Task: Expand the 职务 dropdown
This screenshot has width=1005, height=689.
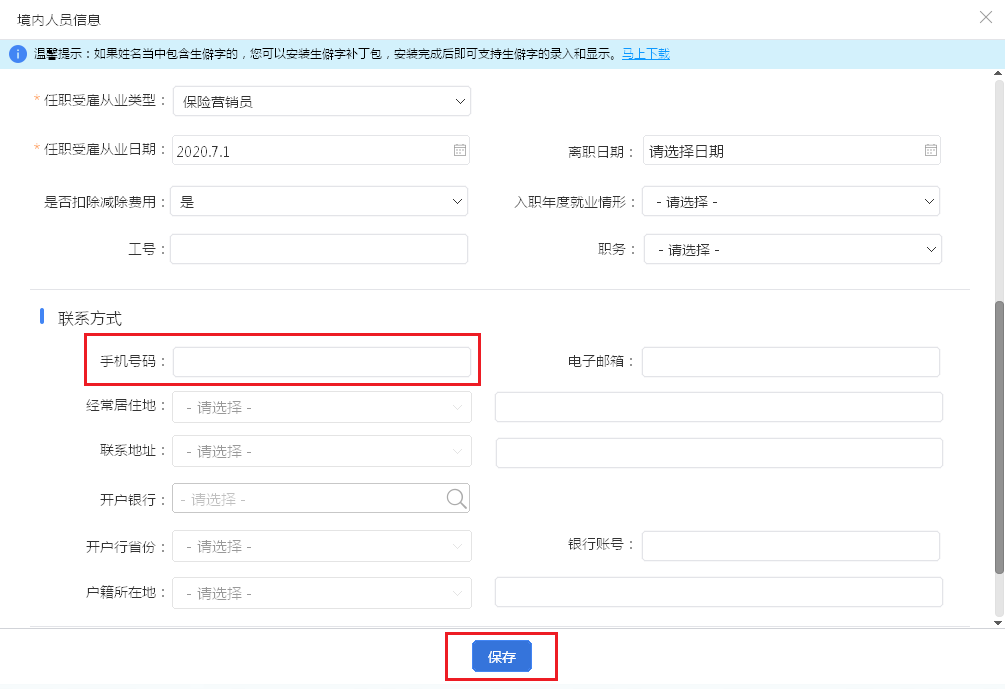Action: [793, 249]
